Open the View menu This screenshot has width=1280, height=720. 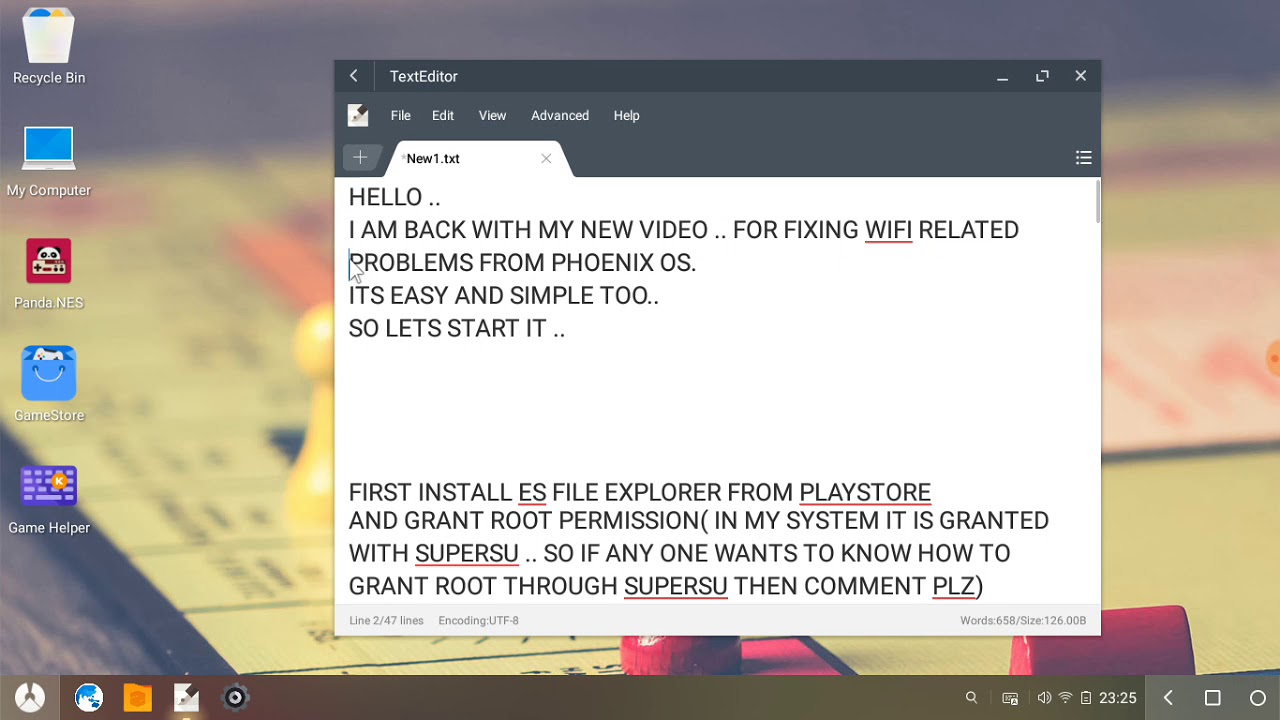(492, 116)
